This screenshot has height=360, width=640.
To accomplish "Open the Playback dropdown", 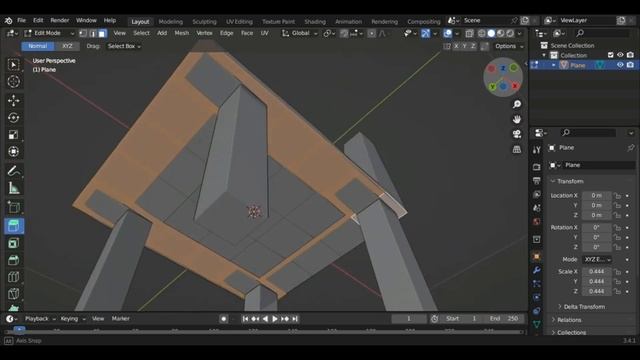I will (40, 319).
